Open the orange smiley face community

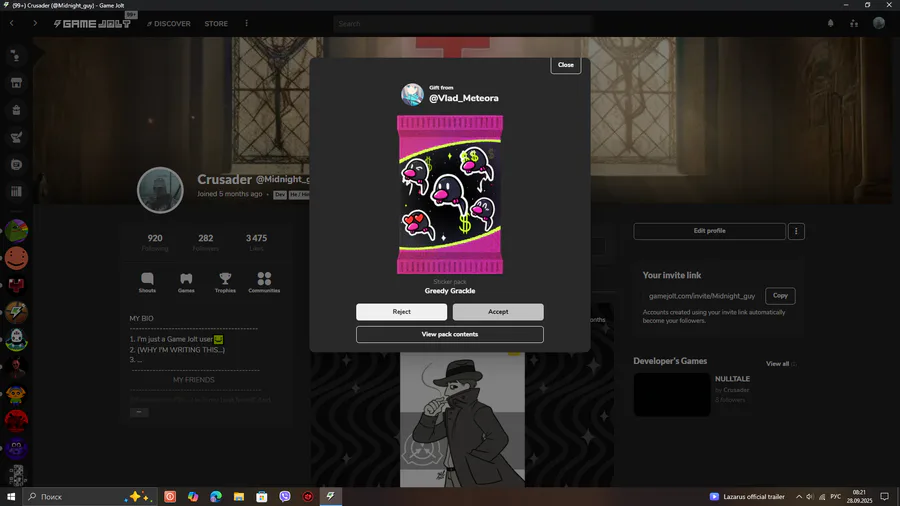[x=16, y=258]
